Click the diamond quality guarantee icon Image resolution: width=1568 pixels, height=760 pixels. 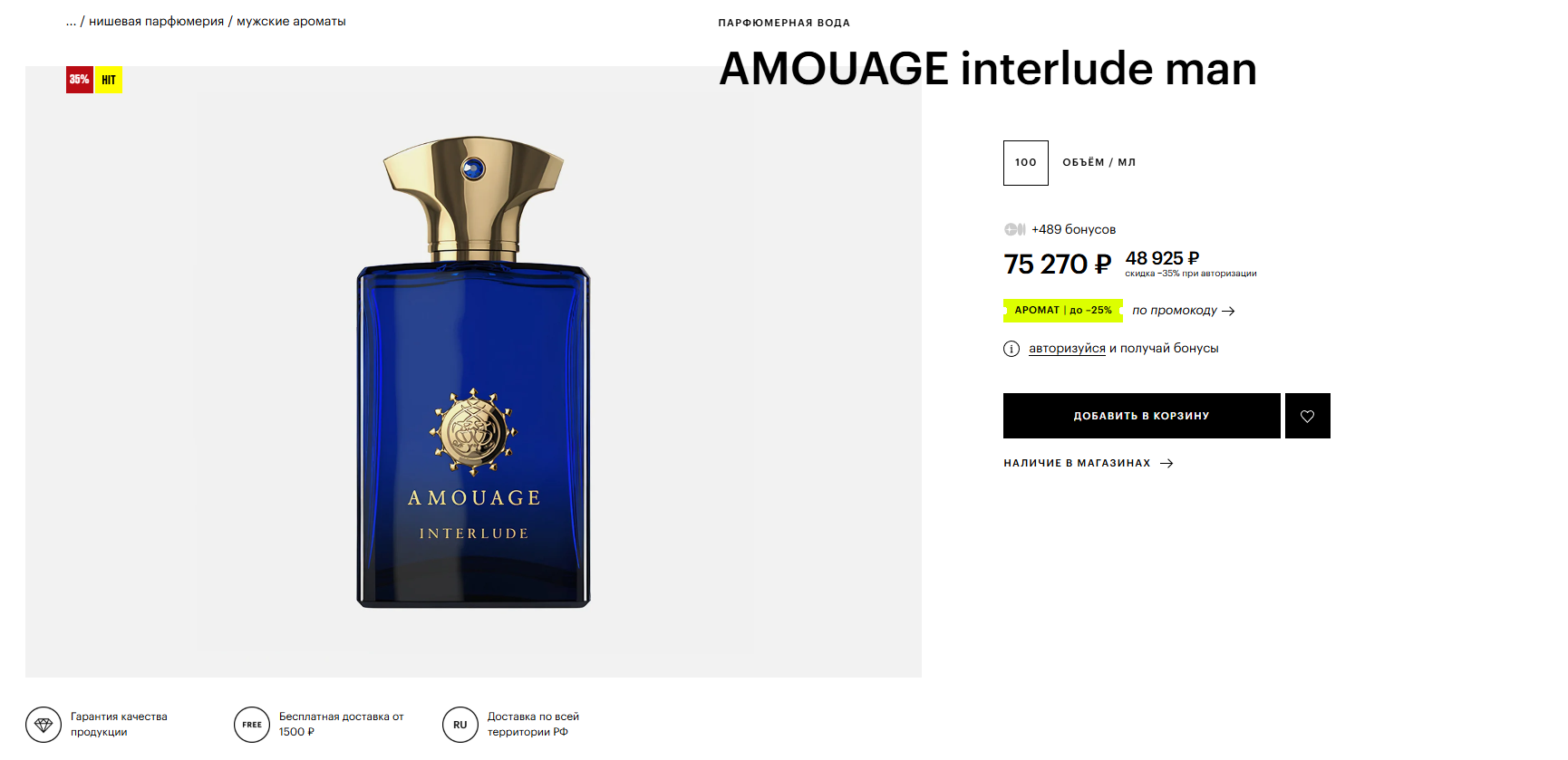point(44,725)
